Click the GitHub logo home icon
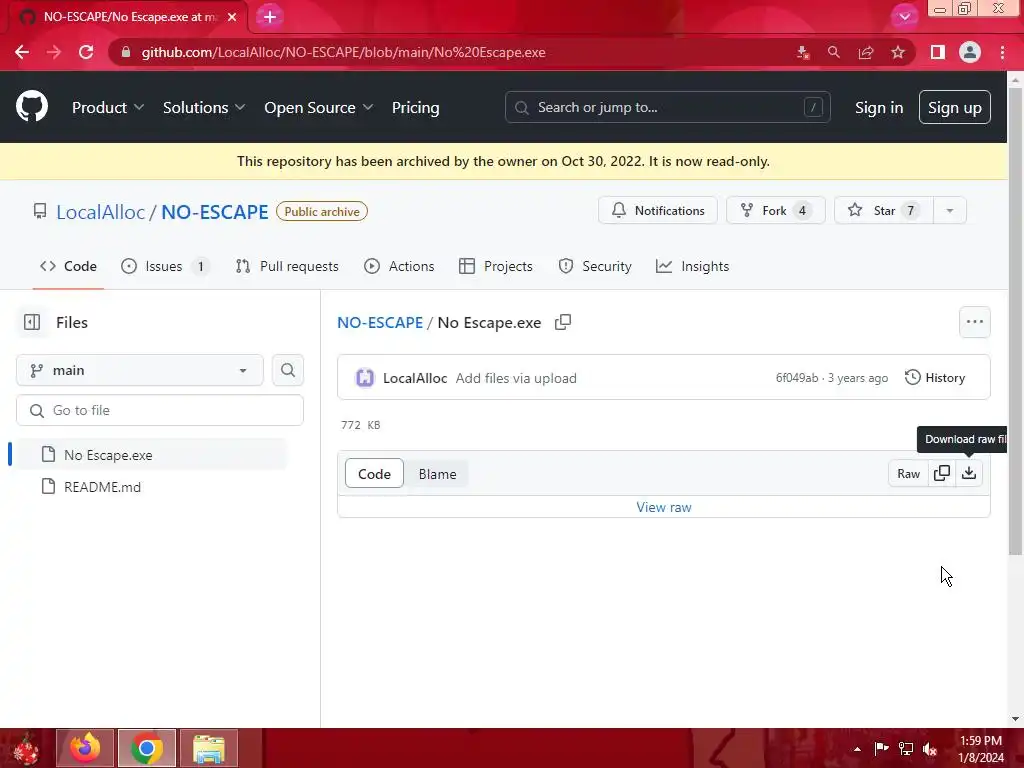1024x768 pixels. pos(31,107)
